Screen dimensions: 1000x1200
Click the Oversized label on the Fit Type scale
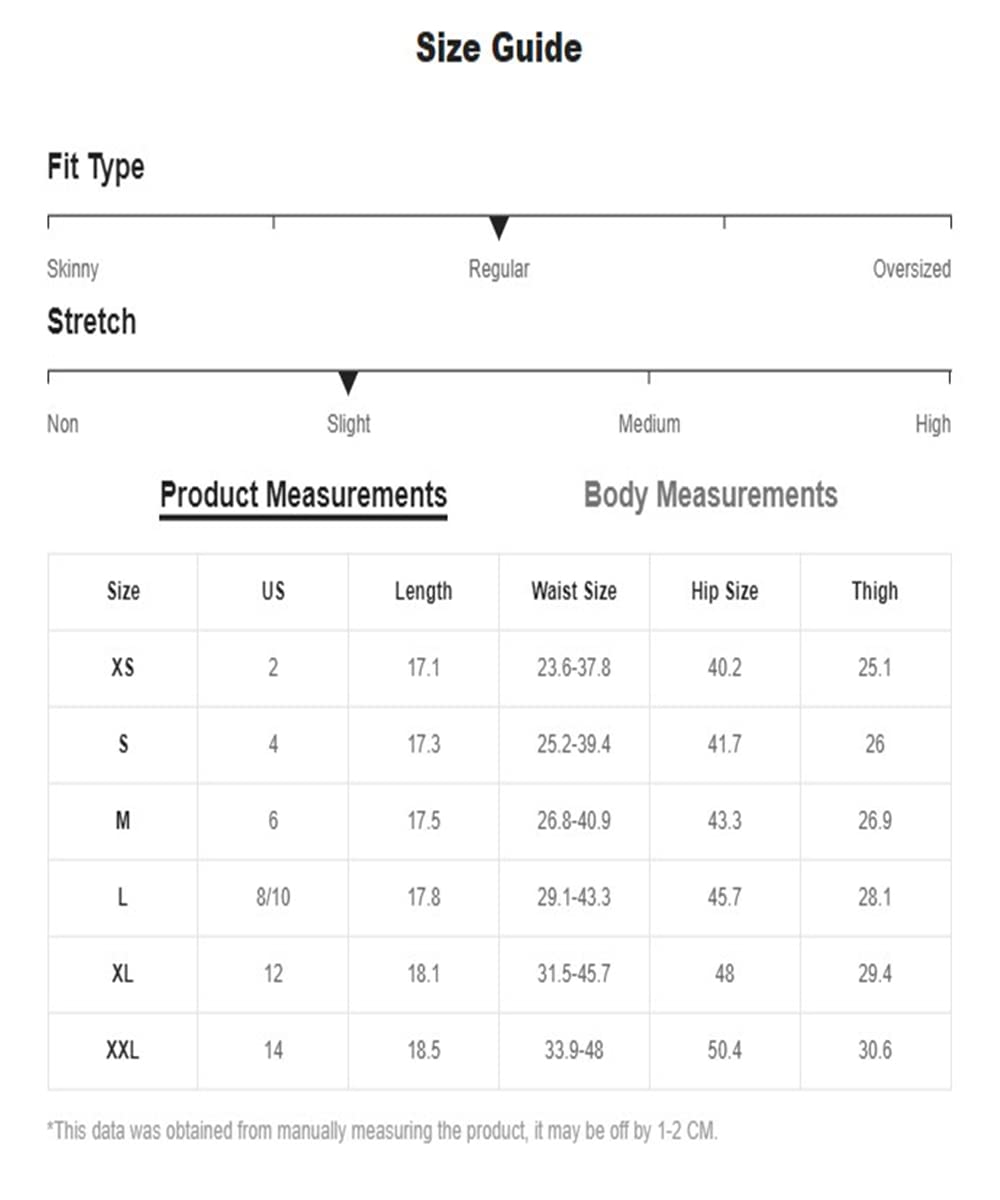click(x=911, y=269)
